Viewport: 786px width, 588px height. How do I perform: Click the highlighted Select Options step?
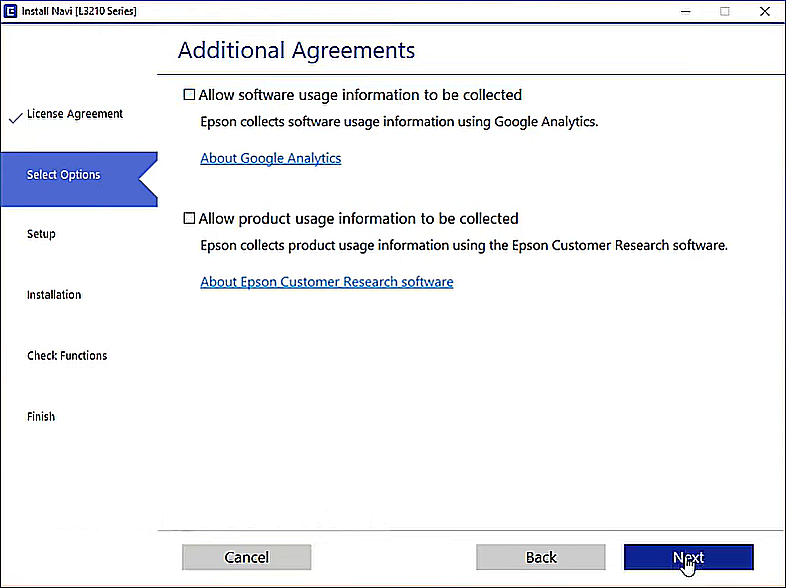pos(64,175)
